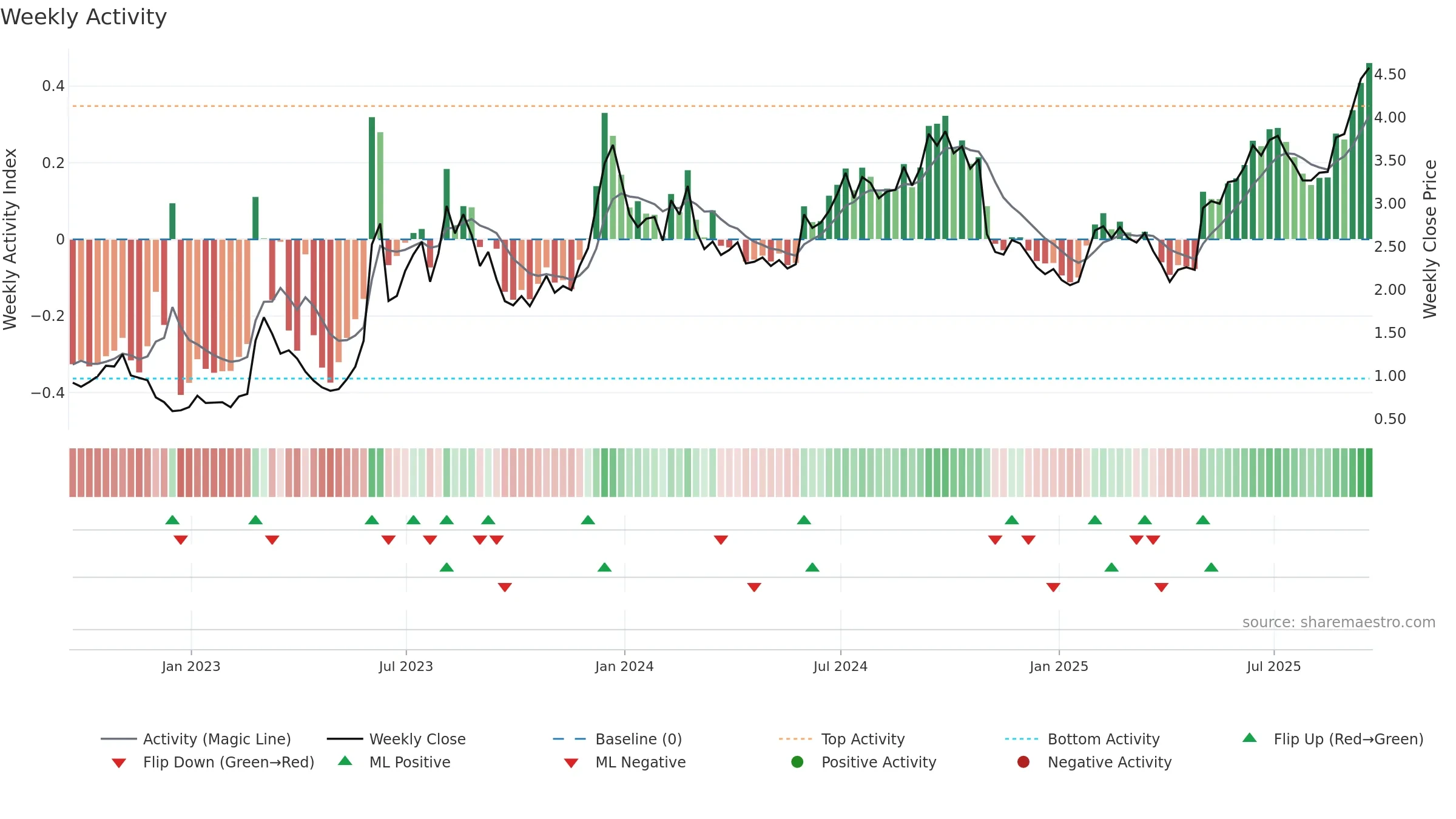This screenshot has width=1456, height=819.
Task: Toggle ML Negative legend entry
Action: (x=625, y=762)
